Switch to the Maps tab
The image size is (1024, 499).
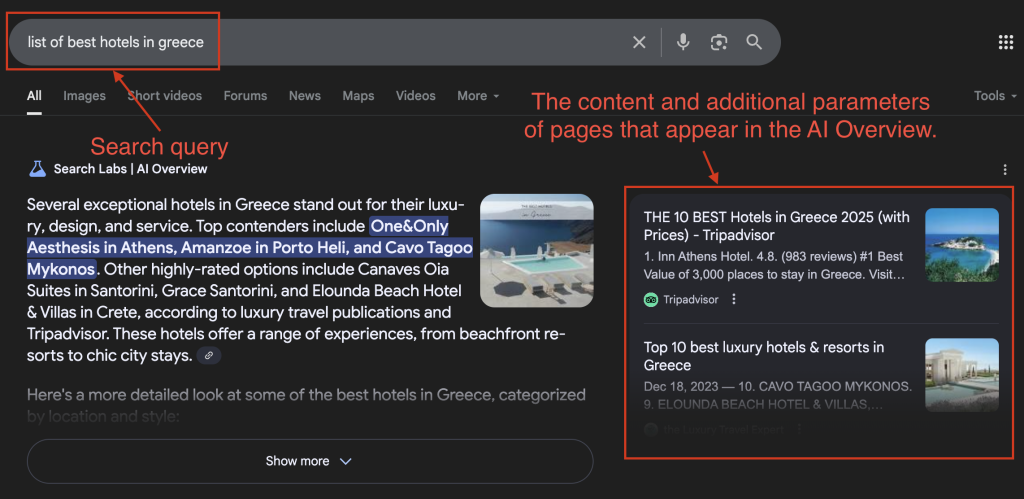(x=358, y=96)
